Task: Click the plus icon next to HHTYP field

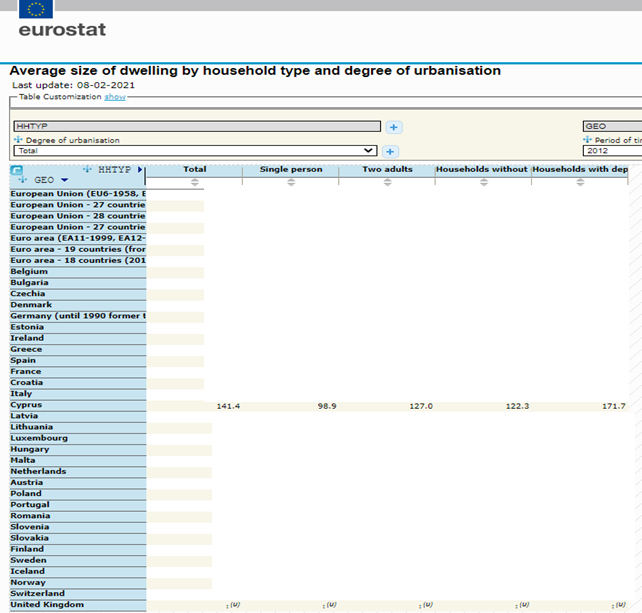Action: pos(394,127)
